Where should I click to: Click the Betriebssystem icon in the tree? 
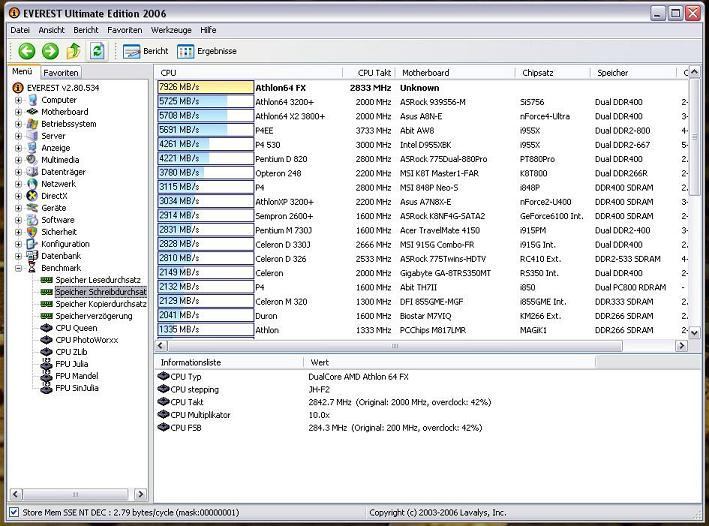point(32,124)
